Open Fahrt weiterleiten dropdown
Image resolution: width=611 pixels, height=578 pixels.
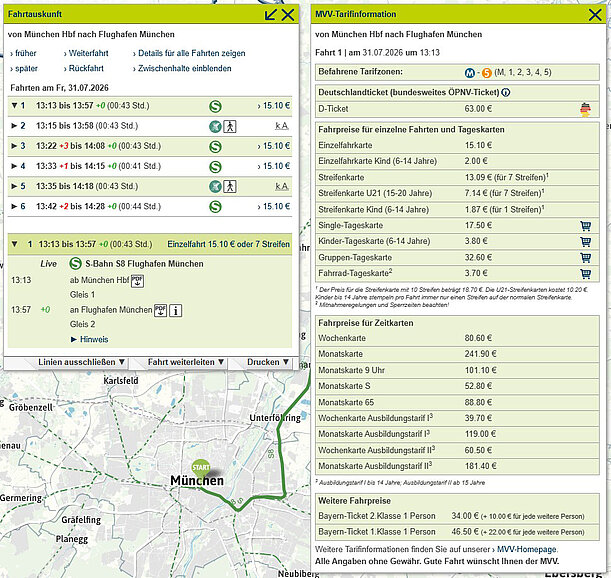point(186,362)
